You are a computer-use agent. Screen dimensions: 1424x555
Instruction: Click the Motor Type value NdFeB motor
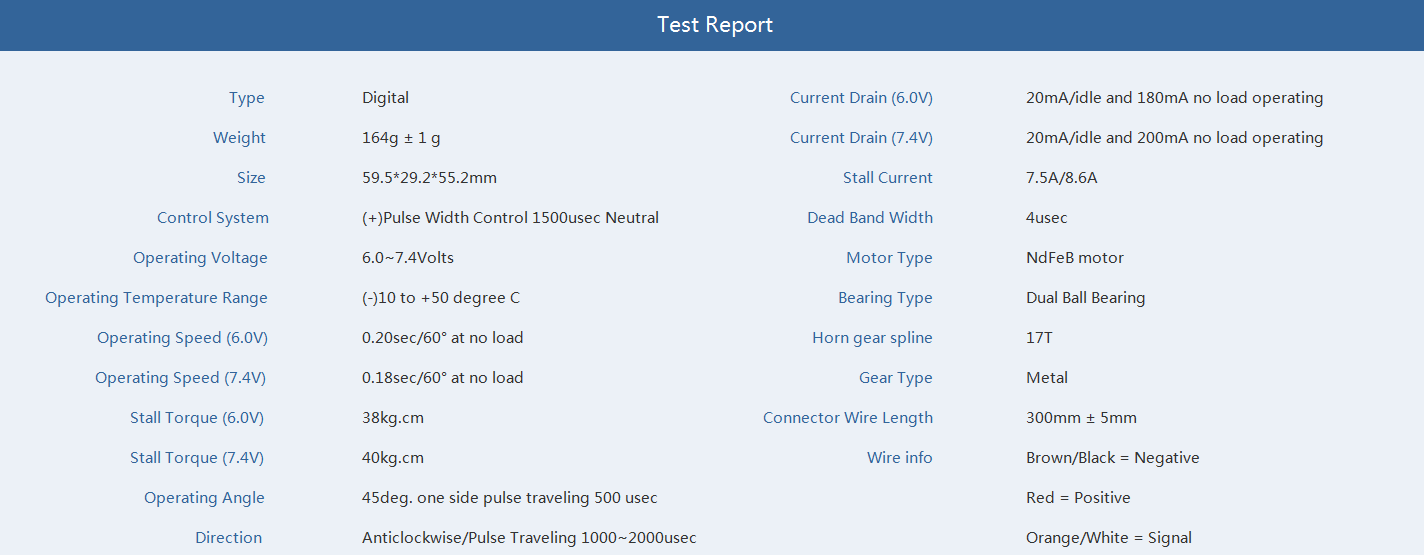(x=1075, y=258)
